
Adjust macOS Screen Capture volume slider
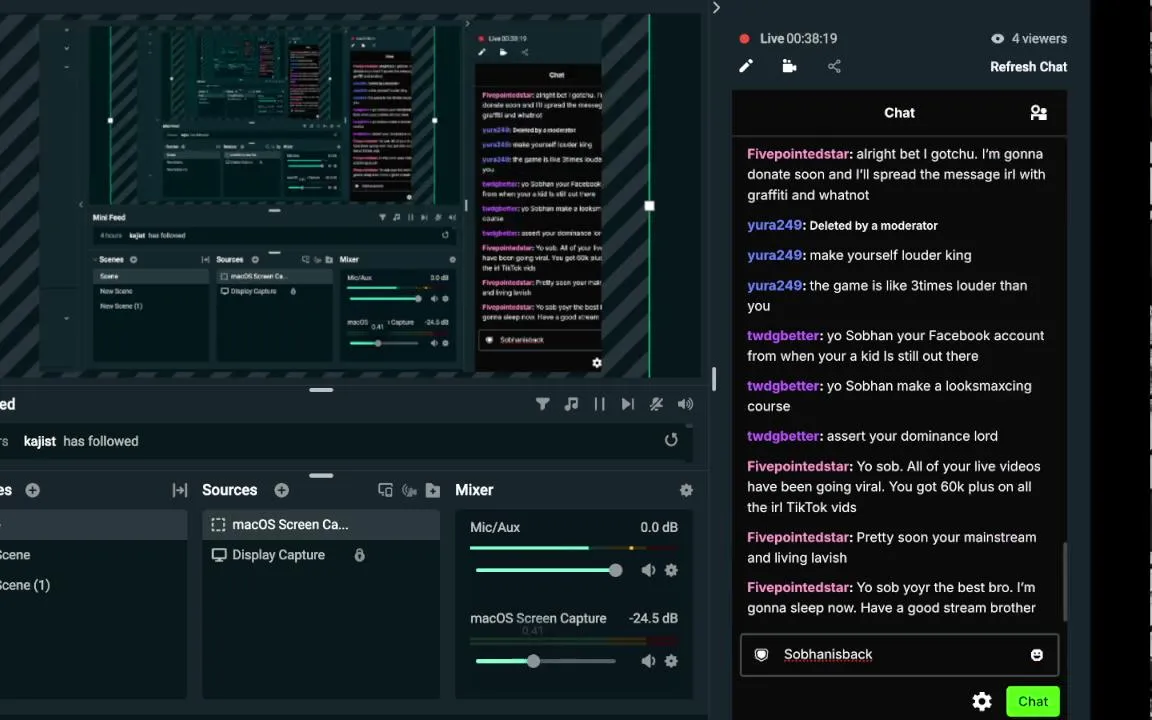point(545,661)
